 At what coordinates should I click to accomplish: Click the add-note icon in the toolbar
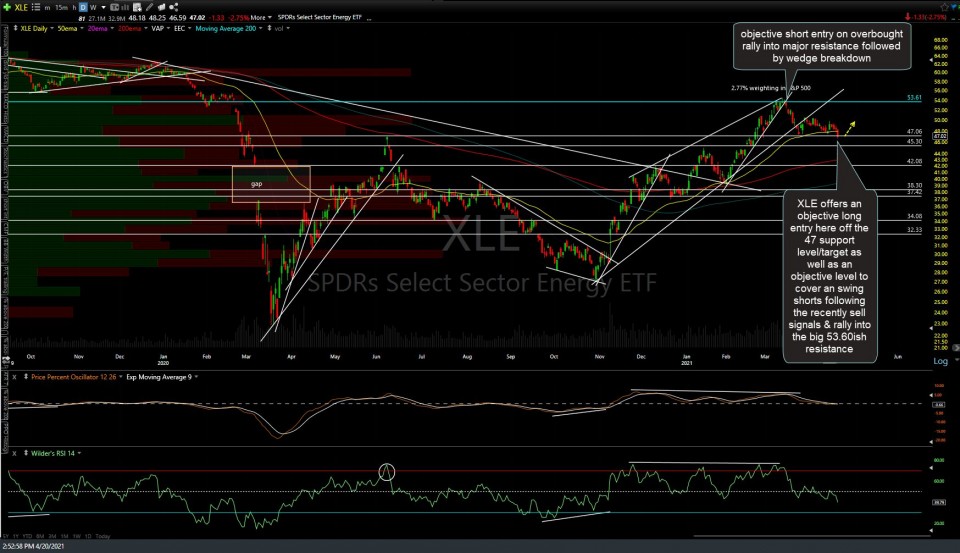(x=137, y=7)
